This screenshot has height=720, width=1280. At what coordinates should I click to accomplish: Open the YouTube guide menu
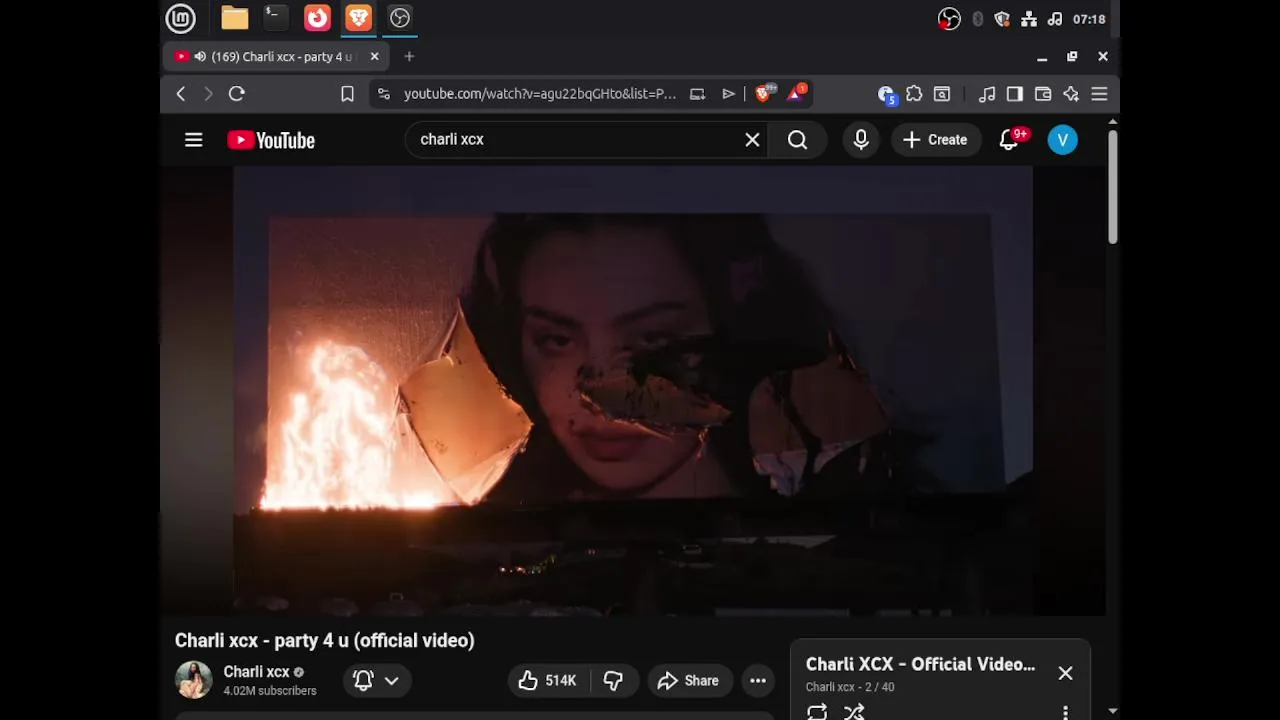click(194, 140)
